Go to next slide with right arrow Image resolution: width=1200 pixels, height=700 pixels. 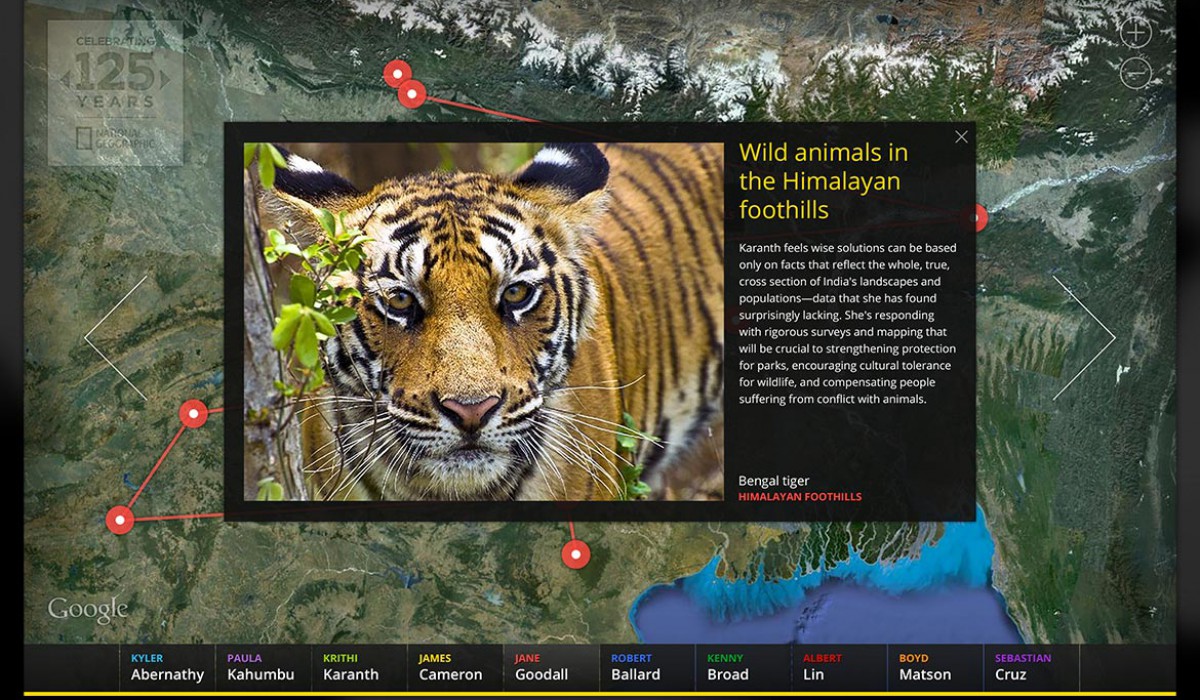click(x=1086, y=339)
